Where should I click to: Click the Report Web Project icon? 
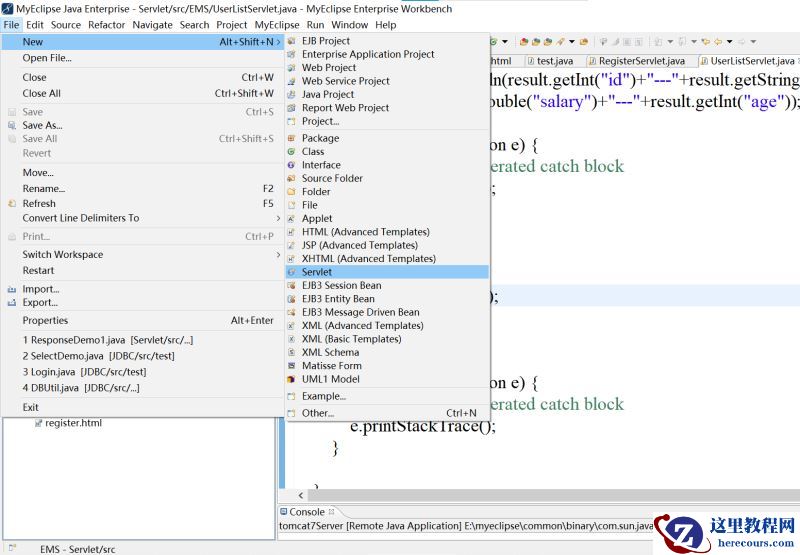tap(291, 108)
